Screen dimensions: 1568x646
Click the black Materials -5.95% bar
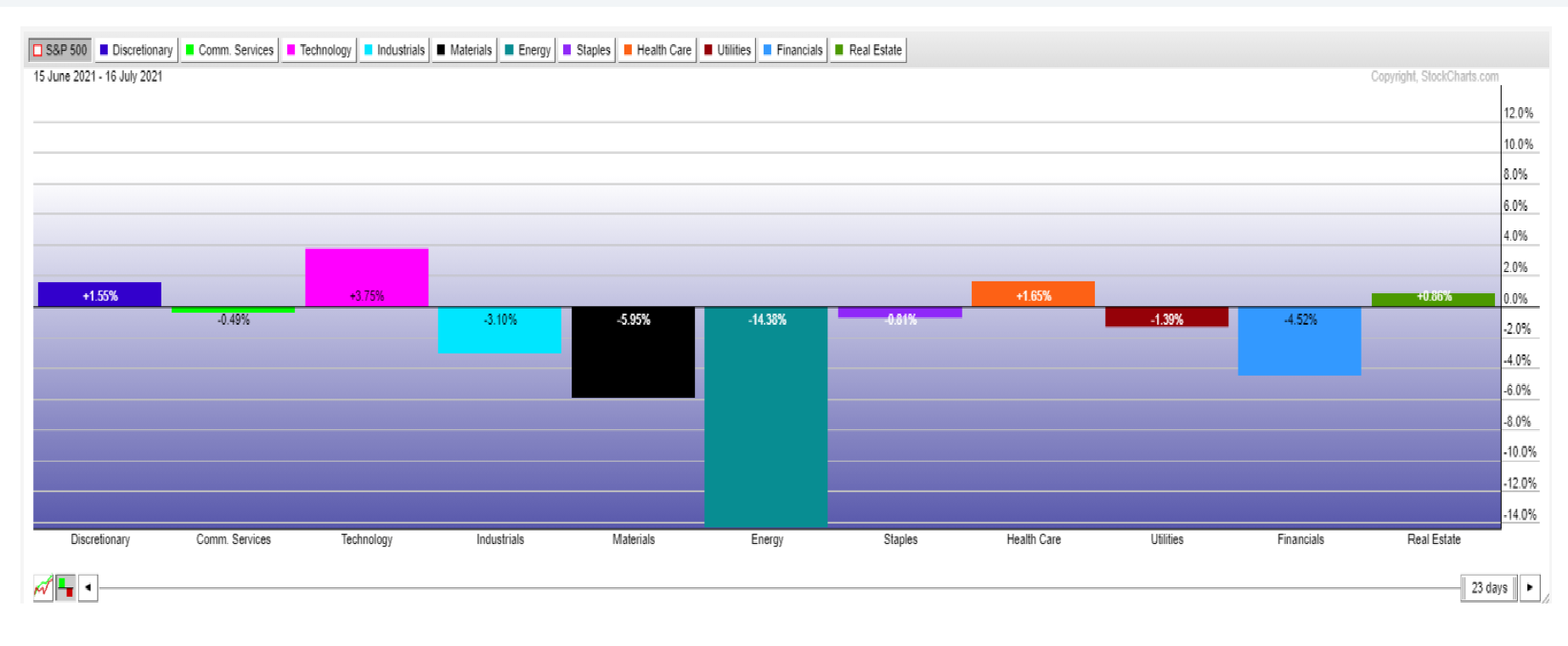[x=633, y=353]
